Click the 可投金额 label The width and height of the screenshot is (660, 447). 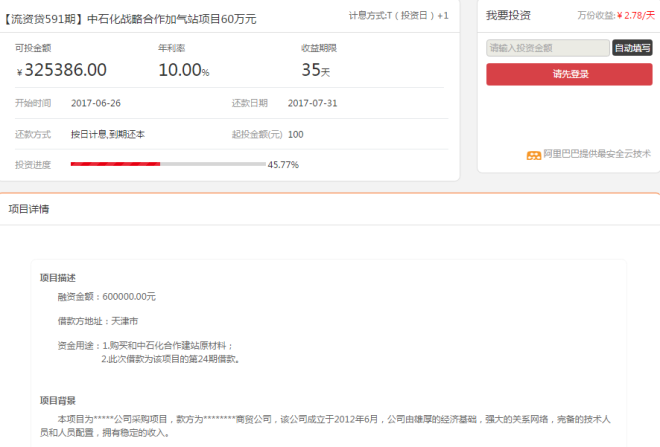coord(33,48)
